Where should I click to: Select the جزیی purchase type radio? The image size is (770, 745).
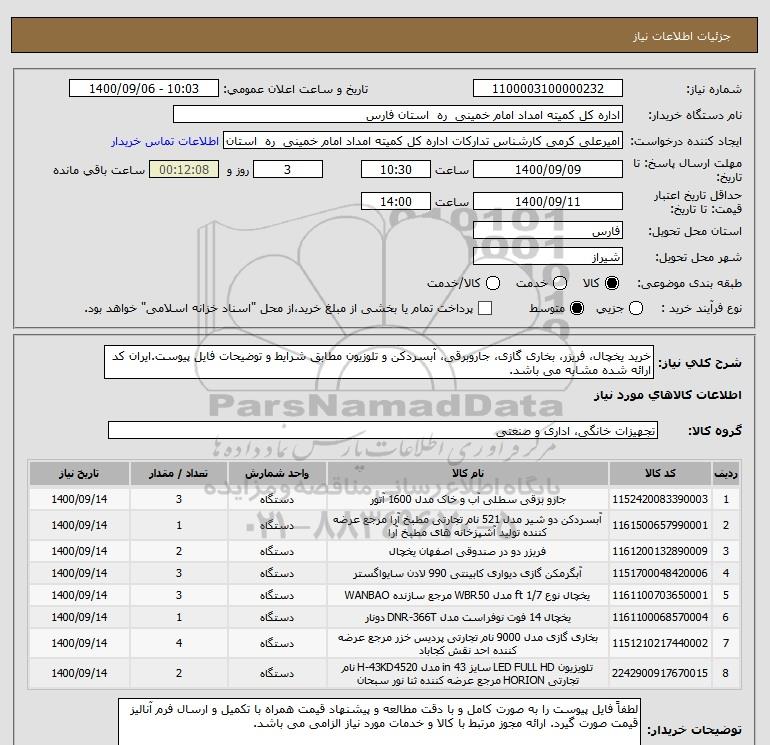click(x=636, y=308)
